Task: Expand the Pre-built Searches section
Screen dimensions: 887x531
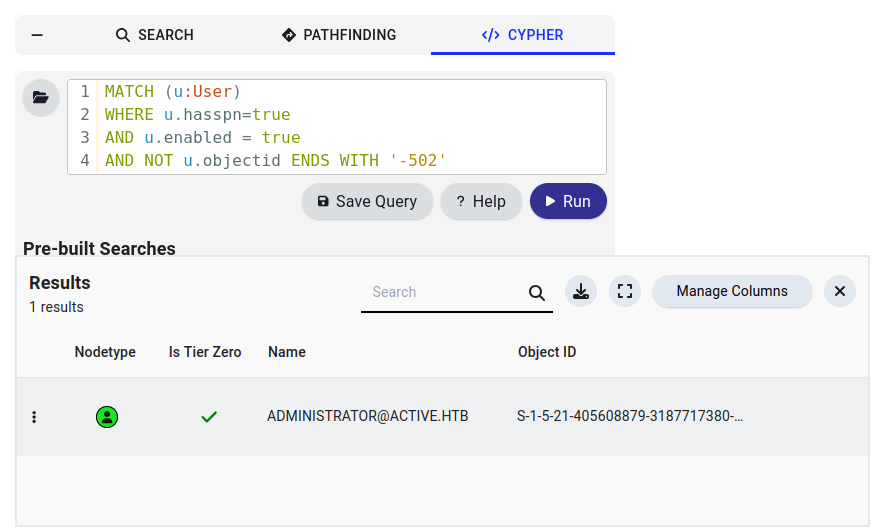Action: pyautogui.click(x=99, y=248)
